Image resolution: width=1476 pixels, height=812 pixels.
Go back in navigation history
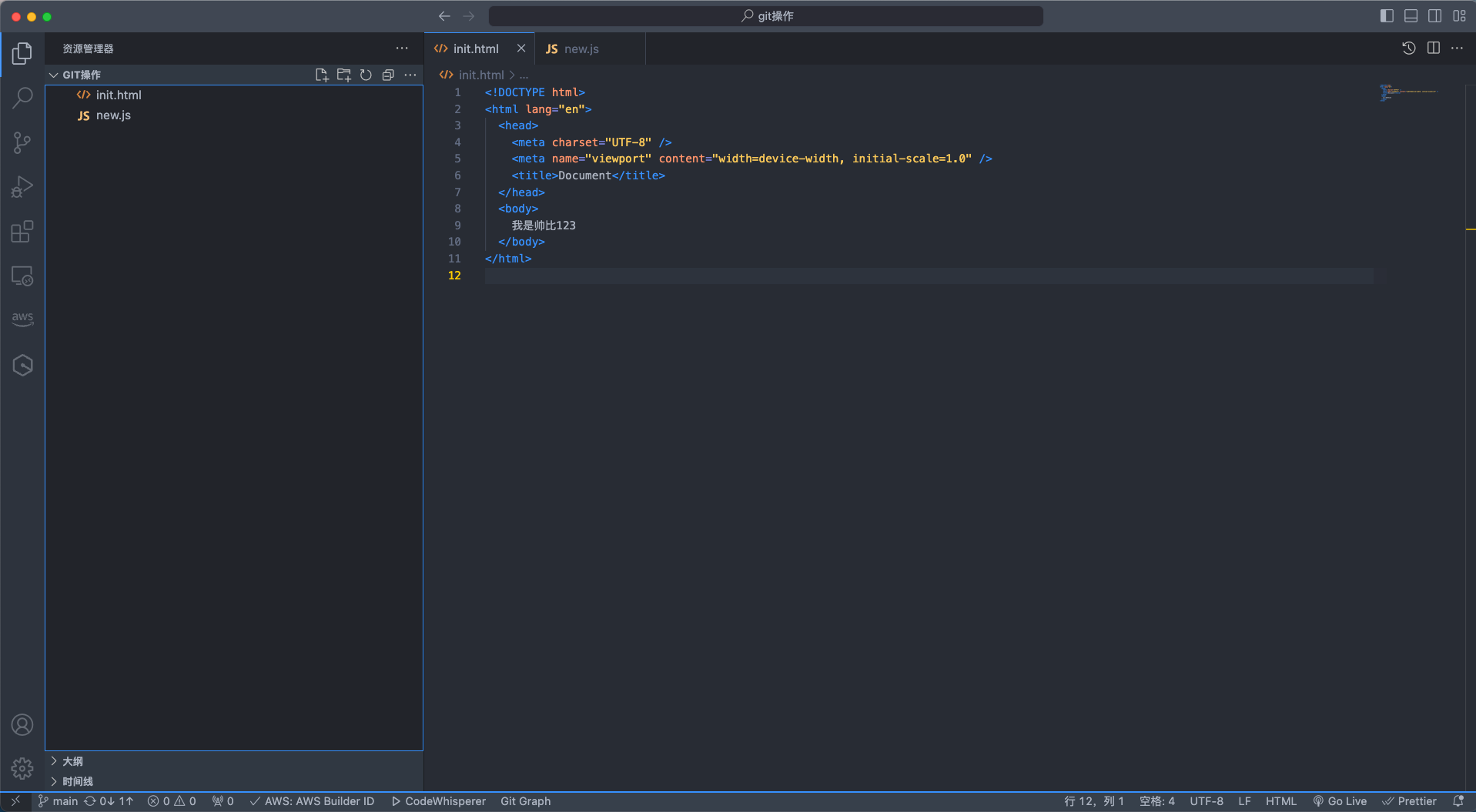coord(444,16)
